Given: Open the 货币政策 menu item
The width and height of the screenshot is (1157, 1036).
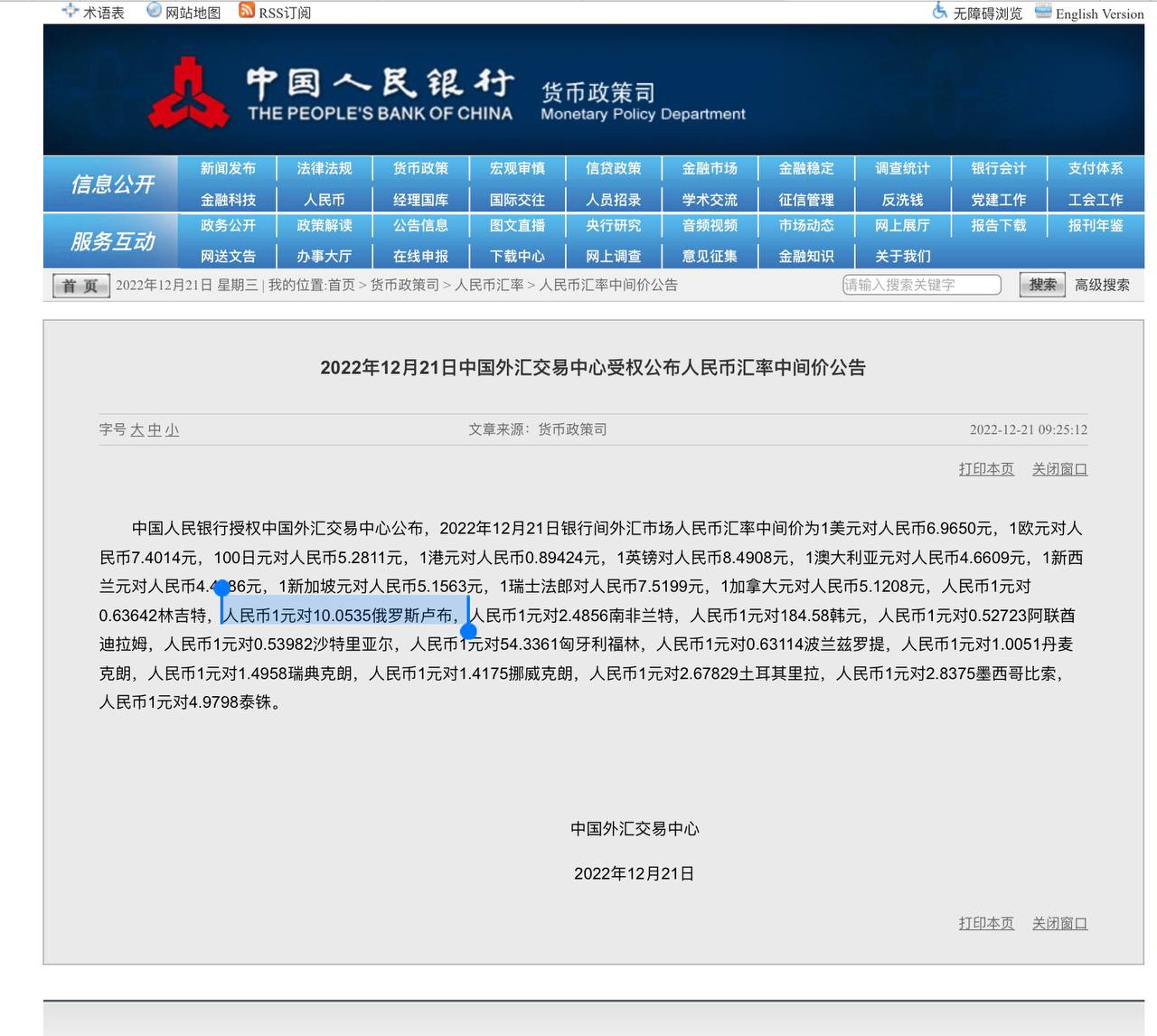Looking at the screenshot, I should tap(420, 168).
